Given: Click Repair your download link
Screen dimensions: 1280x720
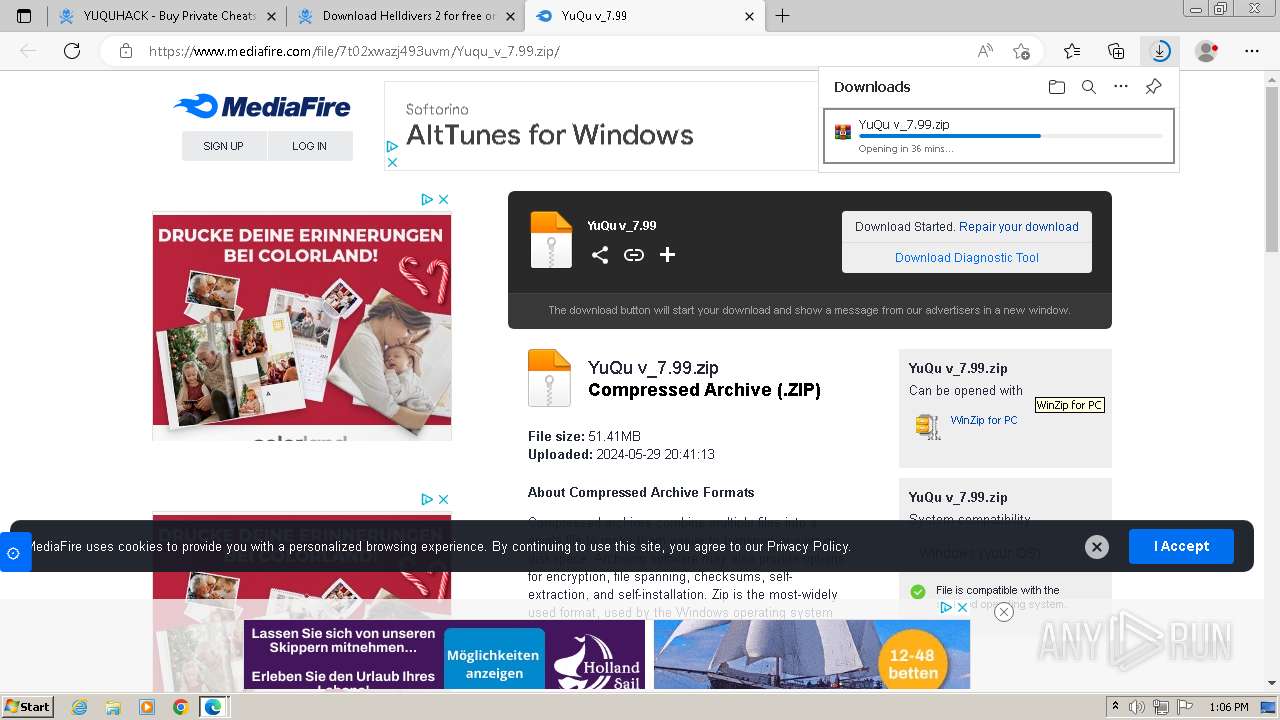Looking at the screenshot, I should [x=1019, y=227].
